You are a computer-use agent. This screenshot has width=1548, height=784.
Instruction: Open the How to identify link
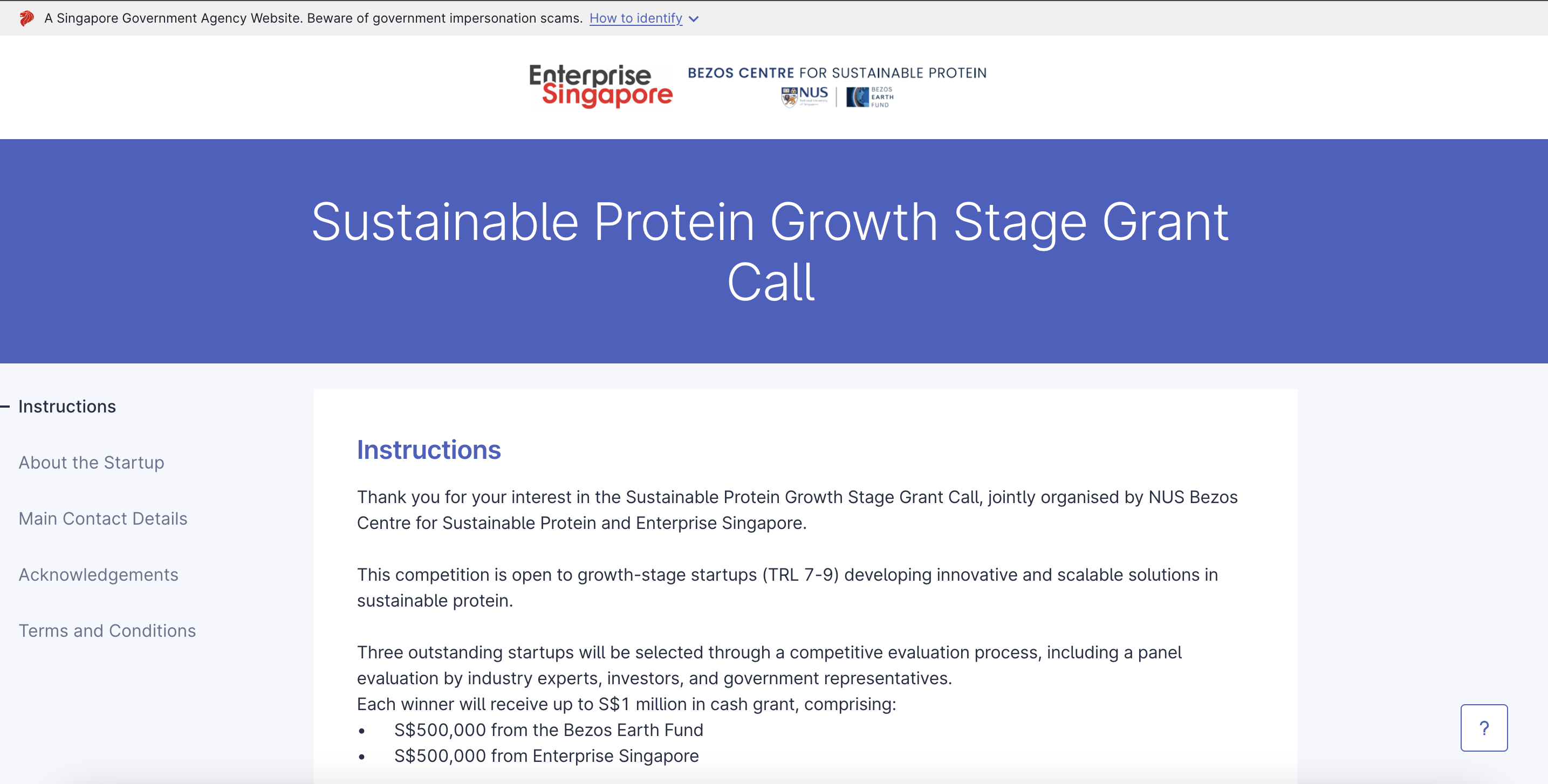(635, 19)
